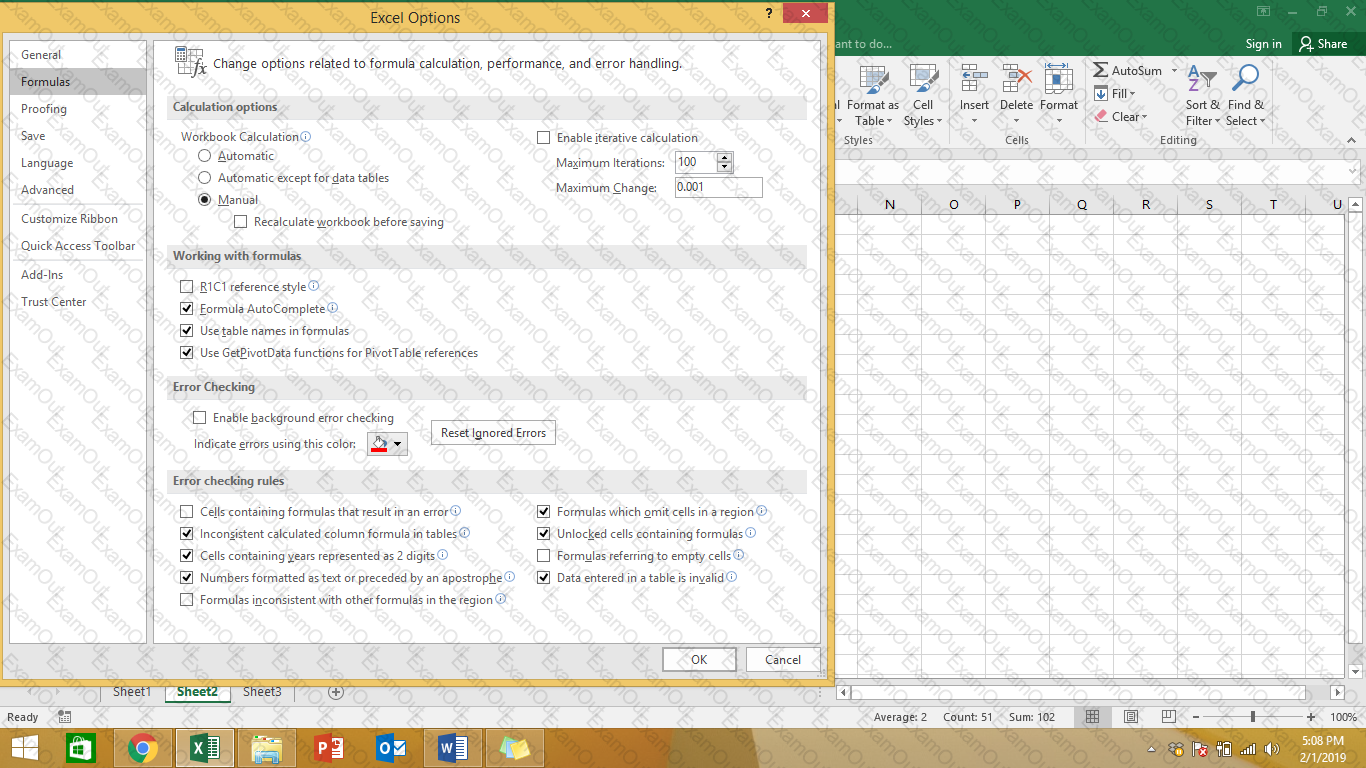This screenshot has height=768, width=1366.
Task: Add a new sheet with the plus icon
Action: pyautogui.click(x=336, y=692)
